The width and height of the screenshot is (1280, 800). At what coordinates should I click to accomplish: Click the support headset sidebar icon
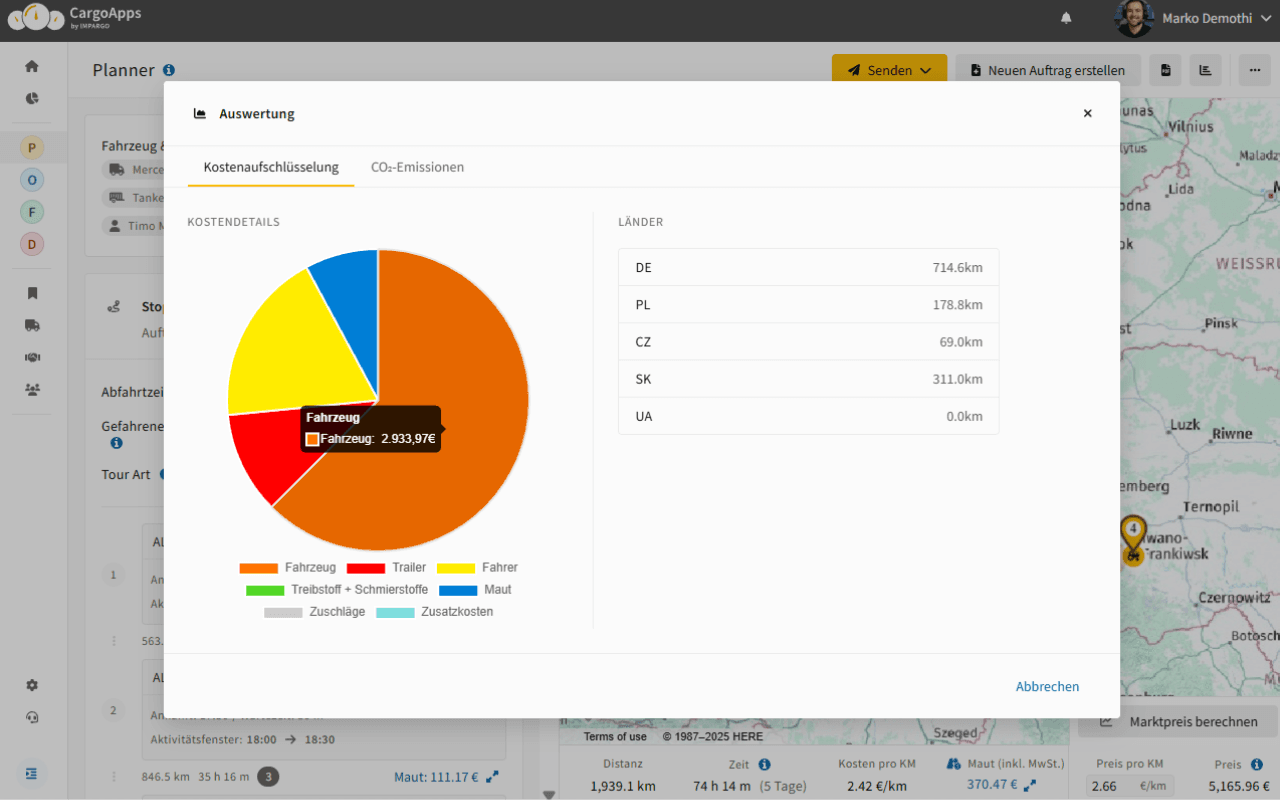pos(32,717)
